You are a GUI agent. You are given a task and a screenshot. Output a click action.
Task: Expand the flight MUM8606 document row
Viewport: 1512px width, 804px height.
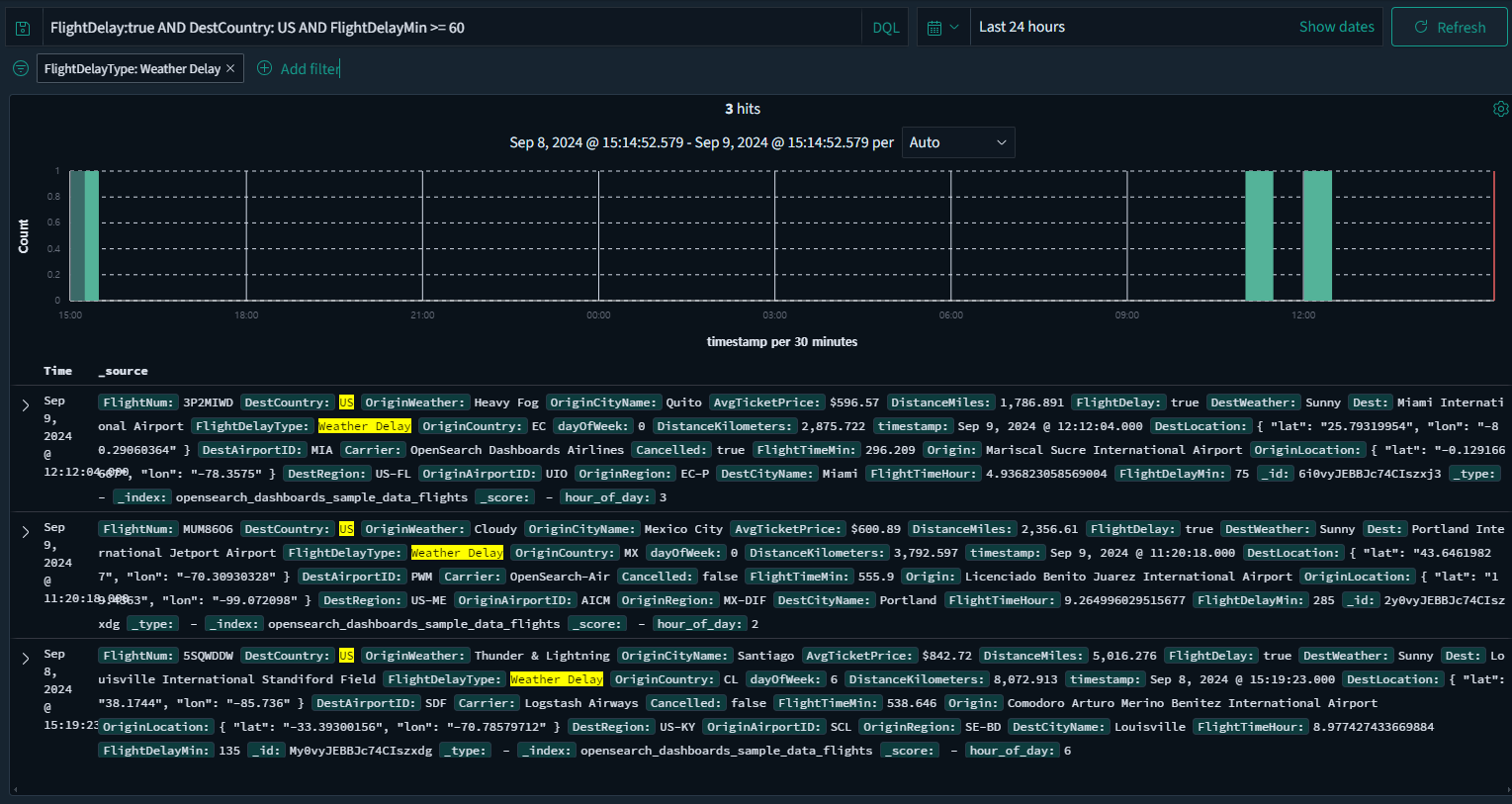pyautogui.click(x=26, y=532)
